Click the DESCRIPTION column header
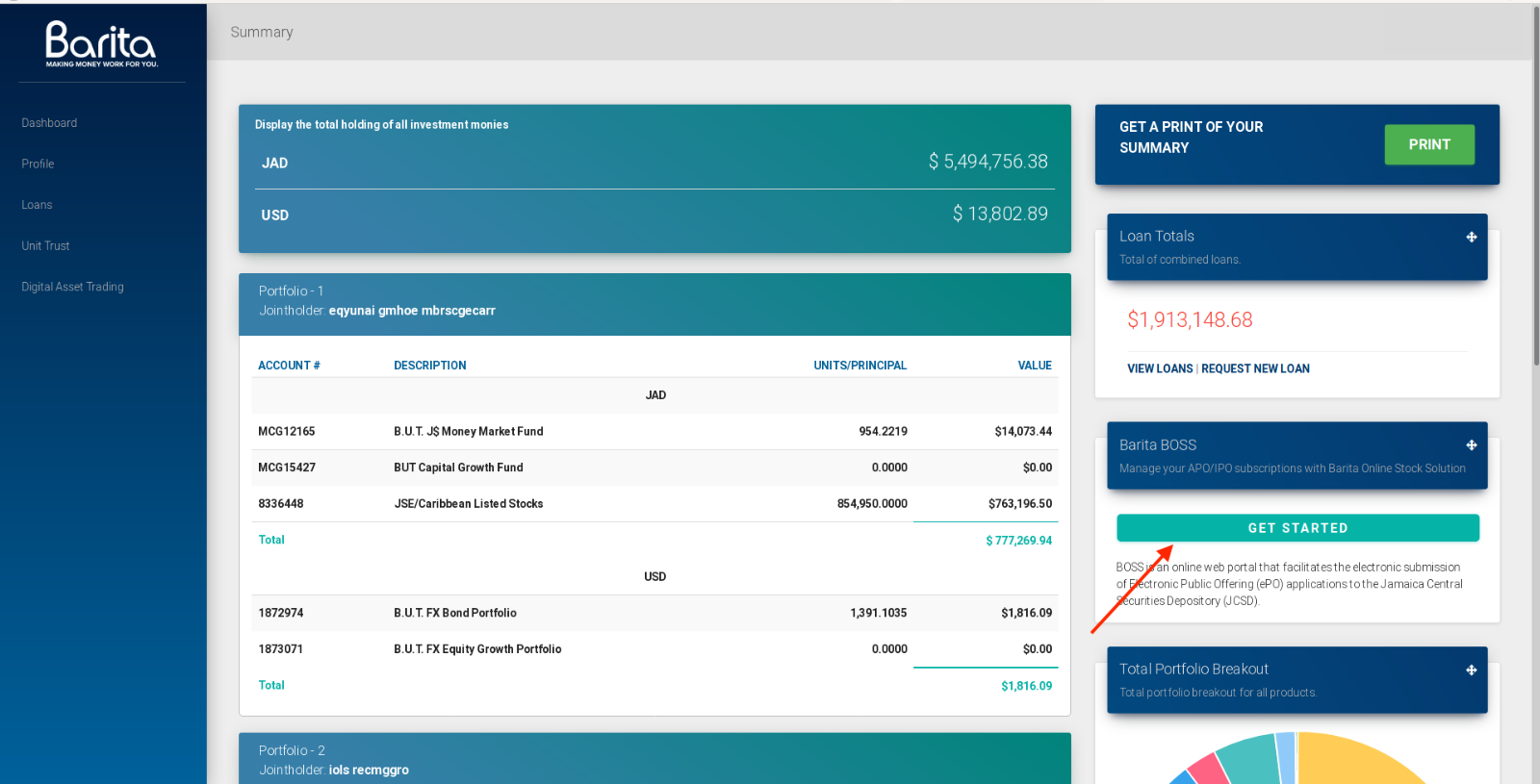 click(x=430, y=366)
